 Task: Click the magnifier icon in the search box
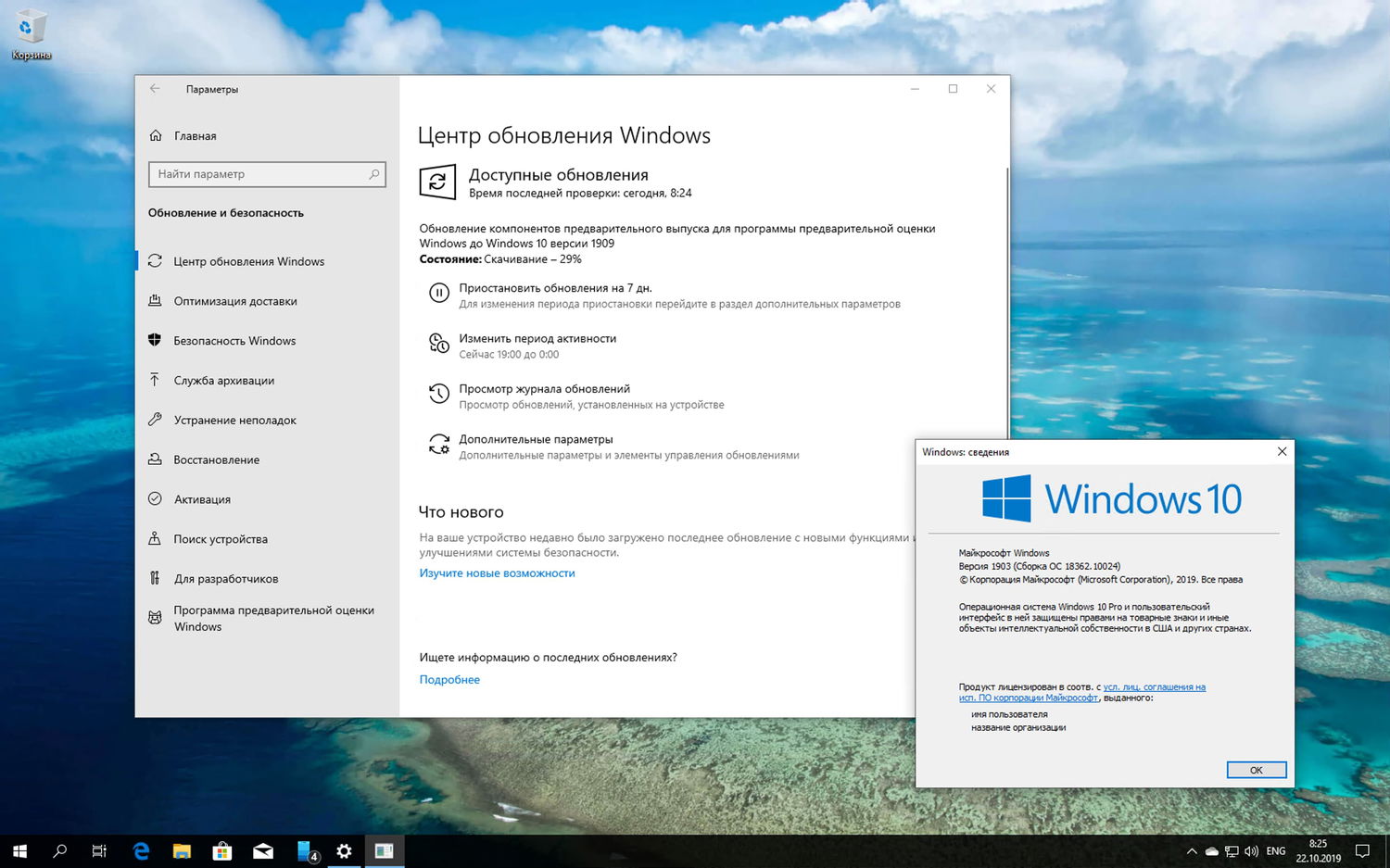pyautogui.click(x=374, y=174)
